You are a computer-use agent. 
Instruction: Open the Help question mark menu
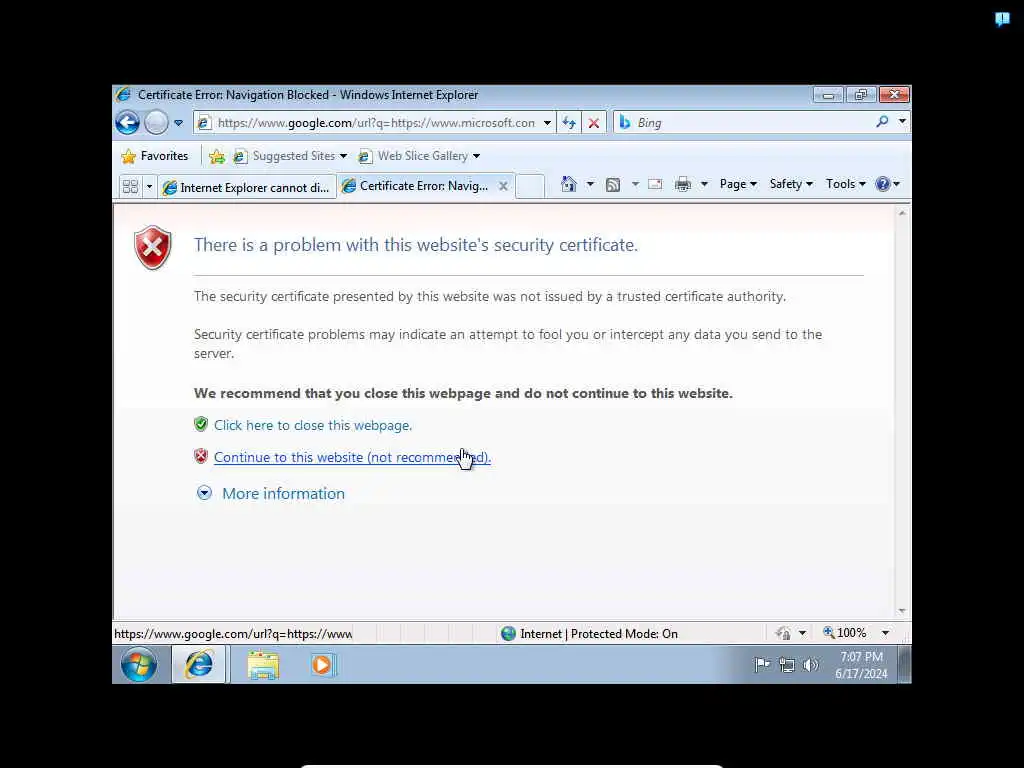(887, 184)
